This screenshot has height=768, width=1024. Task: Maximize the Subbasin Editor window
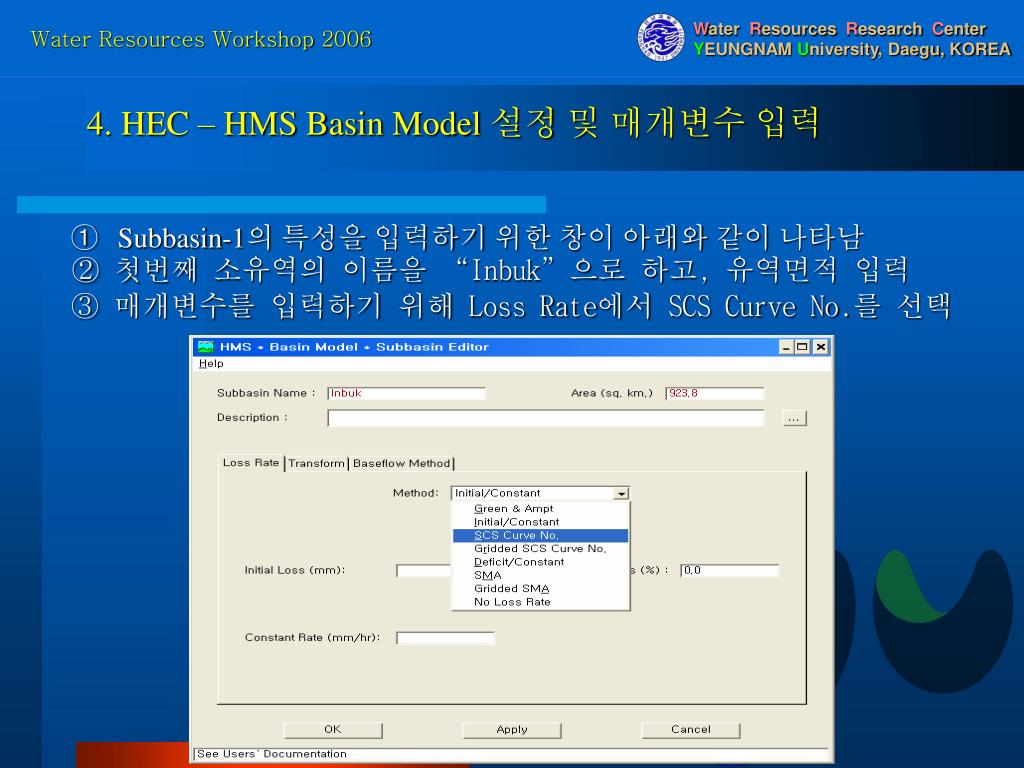(x=802, y=347)
